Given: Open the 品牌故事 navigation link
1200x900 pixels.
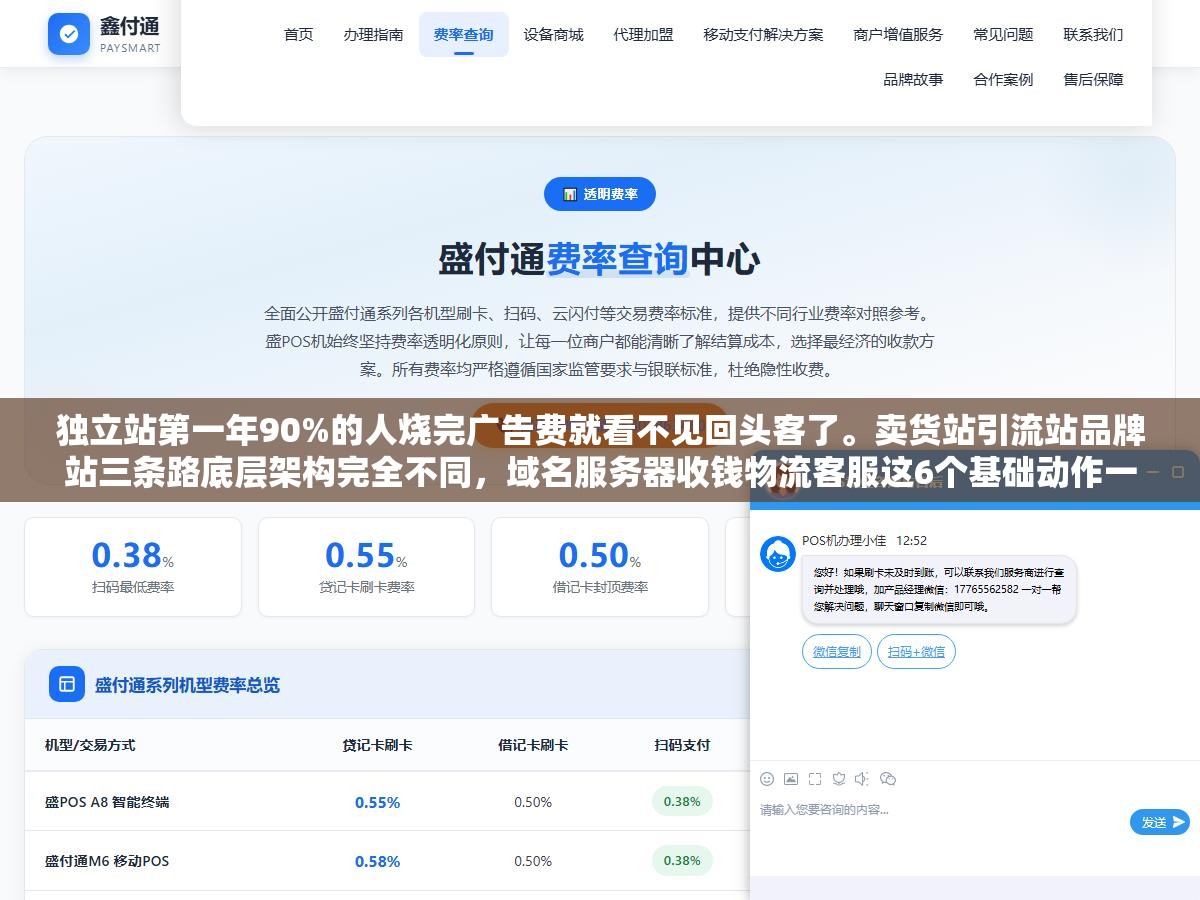Looking at the screenshot, I should (x=913, y=79).
